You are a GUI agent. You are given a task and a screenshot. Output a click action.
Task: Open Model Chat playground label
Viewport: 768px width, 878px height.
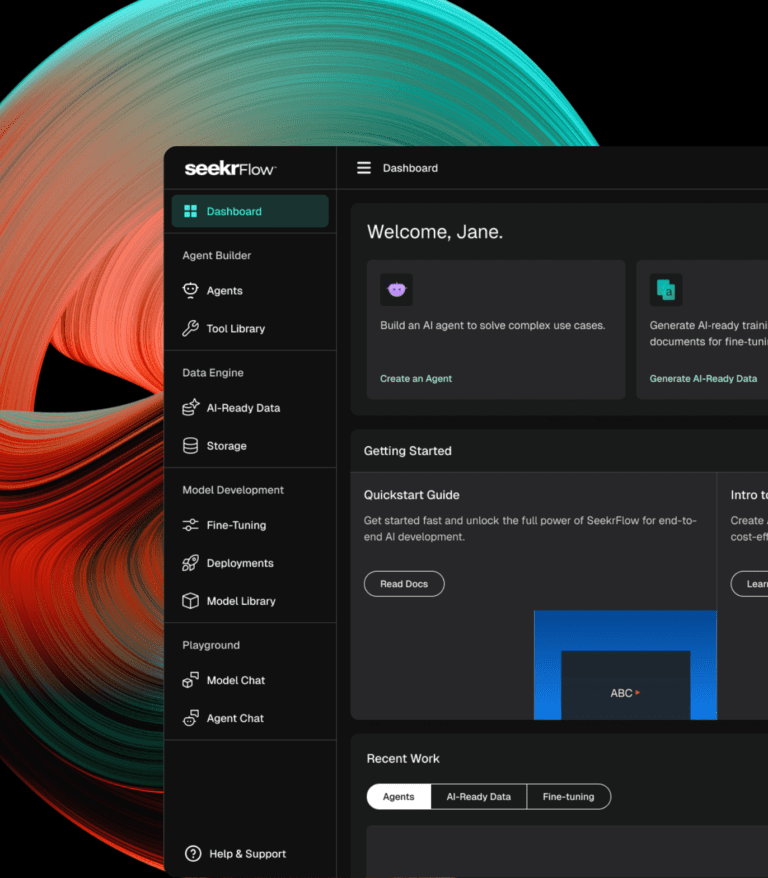[x=236, y=680]
